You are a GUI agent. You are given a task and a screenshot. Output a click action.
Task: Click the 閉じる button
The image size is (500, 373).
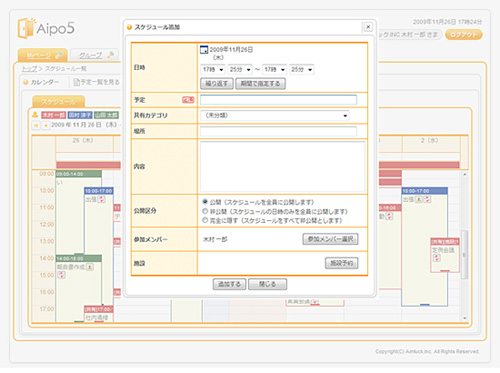pos(267,284)
